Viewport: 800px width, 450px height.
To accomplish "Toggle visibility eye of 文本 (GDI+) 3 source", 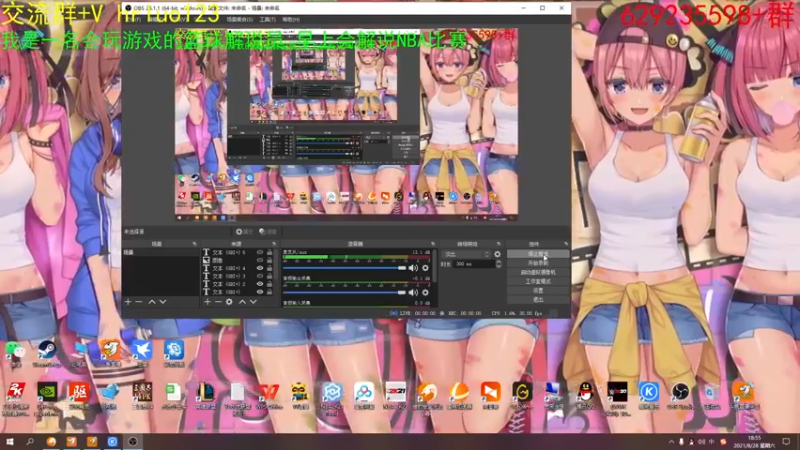I will (260, 276).
